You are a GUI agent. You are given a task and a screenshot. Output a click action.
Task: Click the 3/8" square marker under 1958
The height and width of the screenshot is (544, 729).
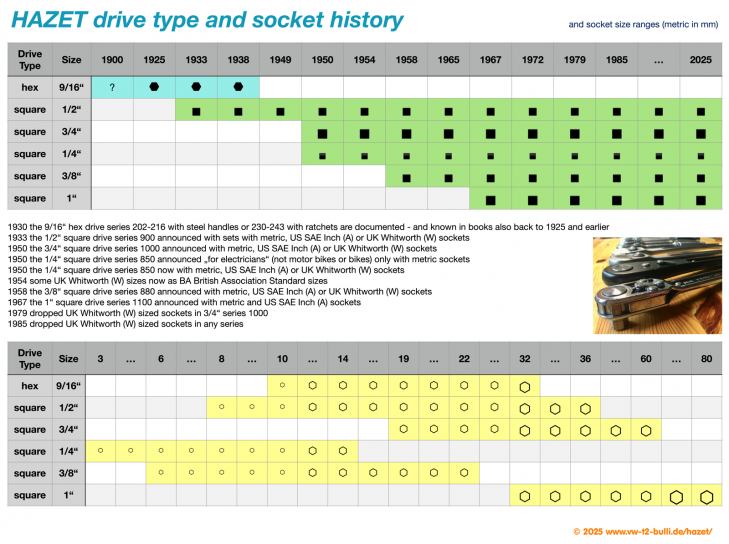[406, 179]
